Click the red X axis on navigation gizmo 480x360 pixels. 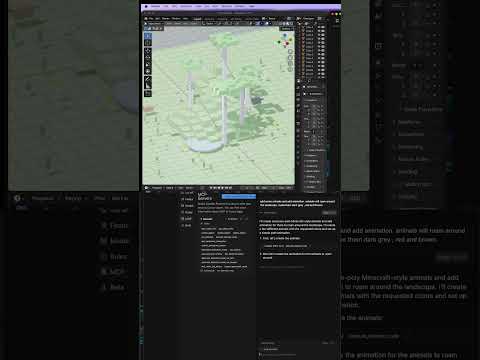point(287,44)
